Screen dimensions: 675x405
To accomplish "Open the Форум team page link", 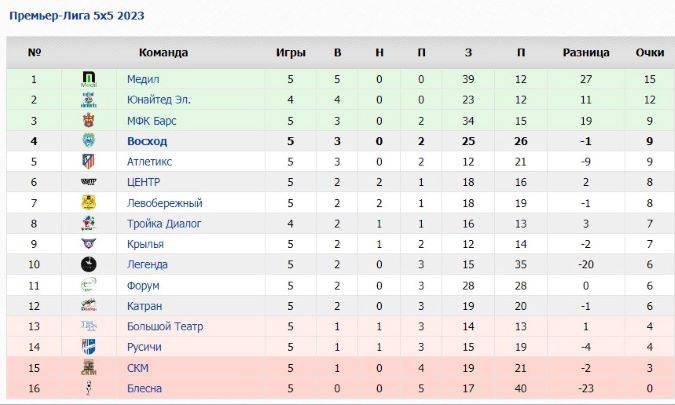I will (x=143, y=285).
